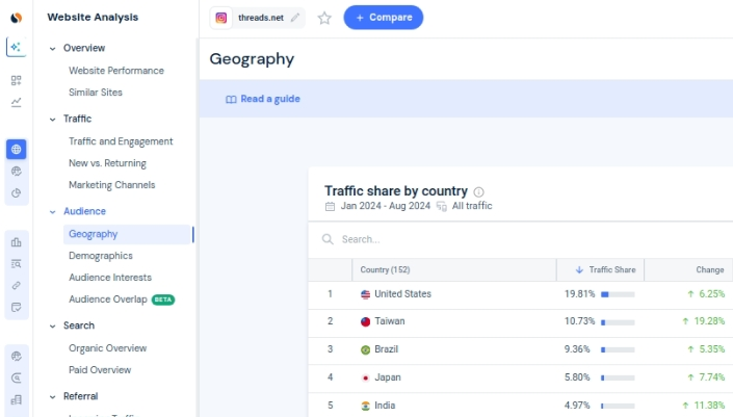Sort table by Traffic Share column
This screenshot has width=733, height=418.
click(x=611, y=270)
